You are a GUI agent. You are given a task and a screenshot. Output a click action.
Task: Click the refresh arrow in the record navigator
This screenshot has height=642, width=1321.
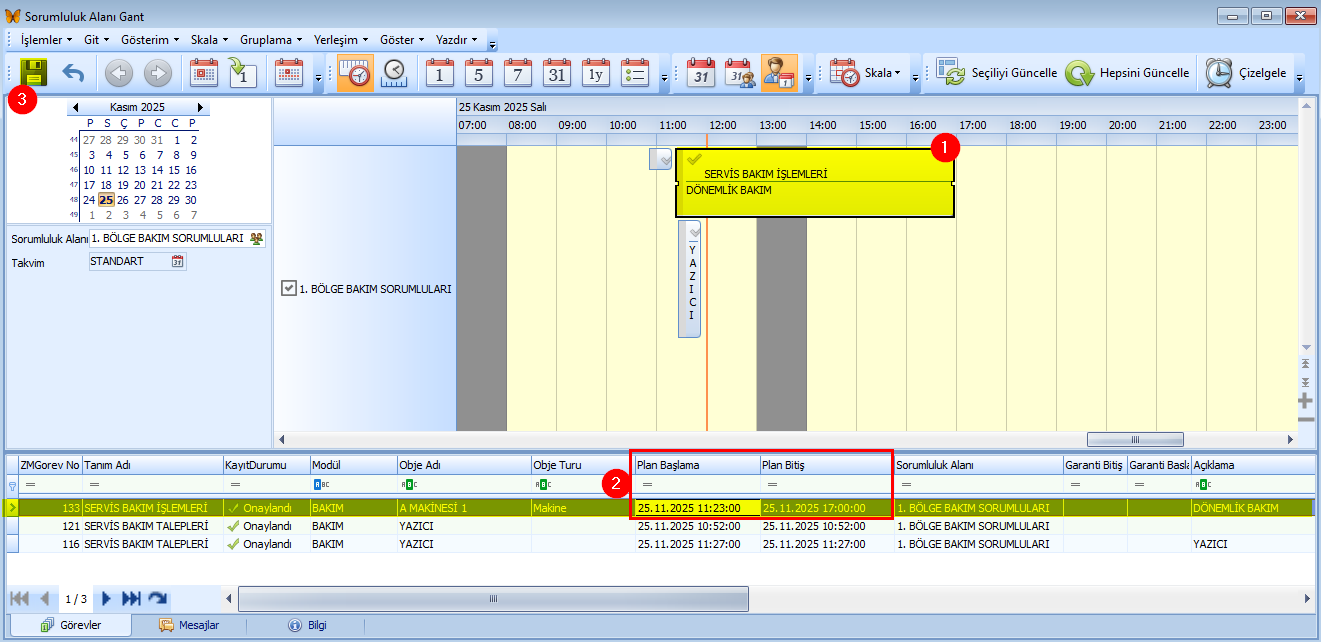point(157,598)
